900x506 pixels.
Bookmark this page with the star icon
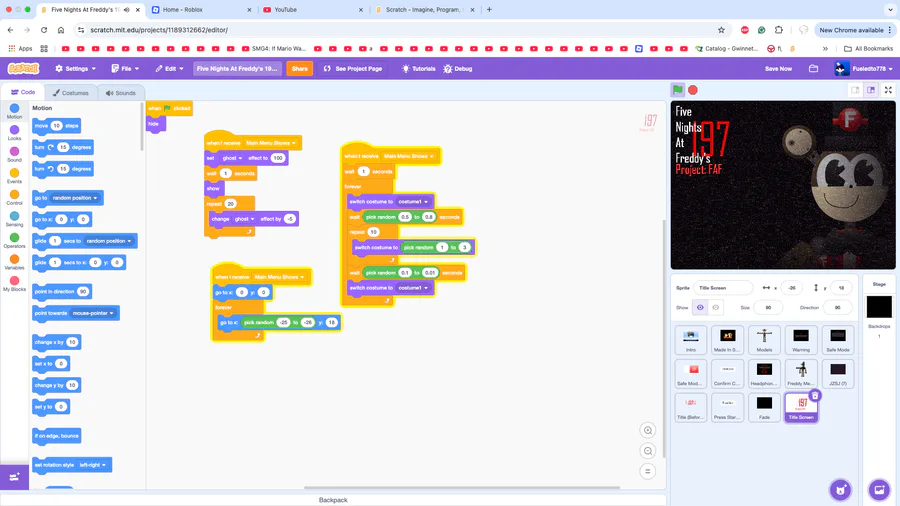click(721, 30)
